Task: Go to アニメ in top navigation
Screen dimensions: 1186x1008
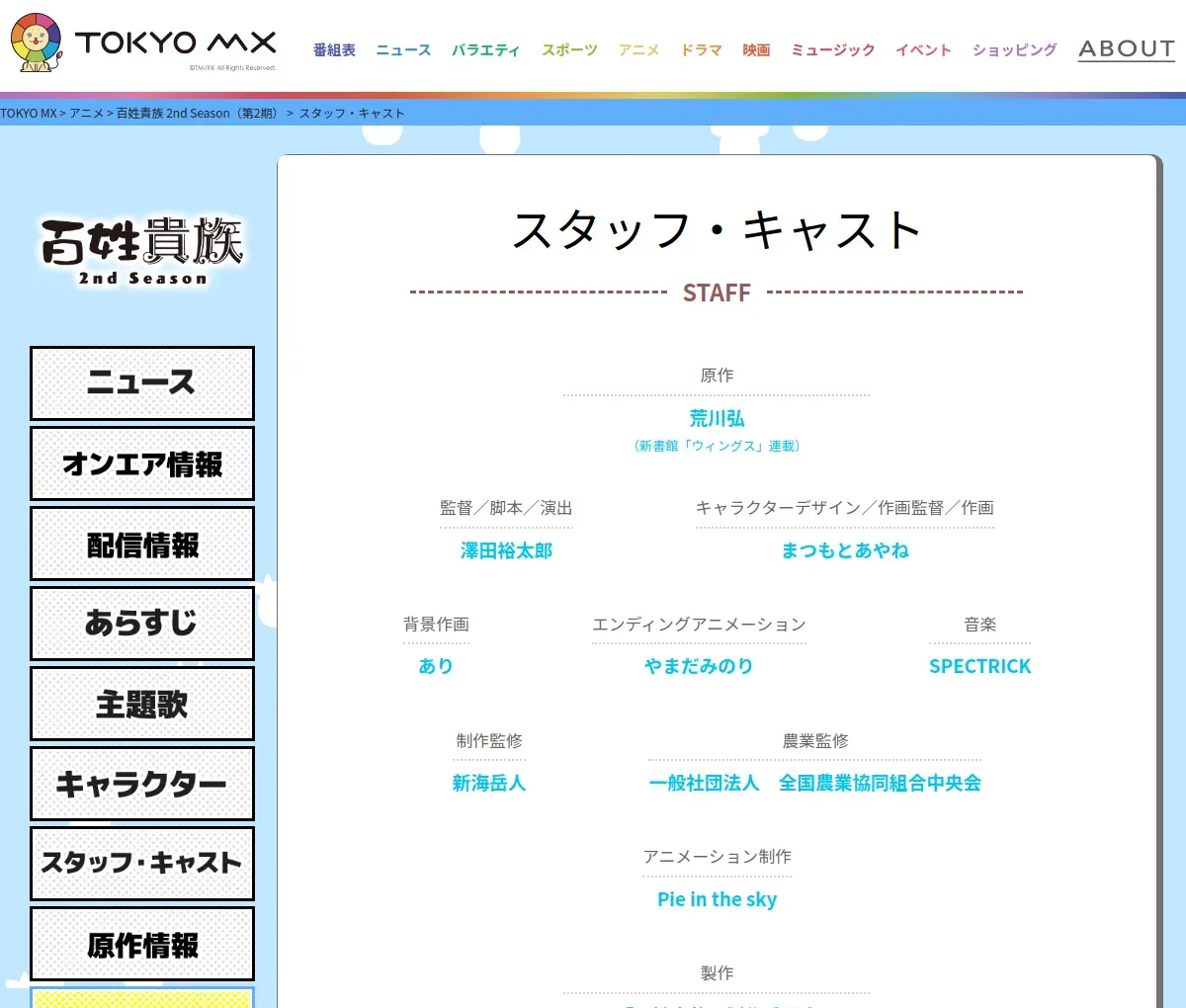Action: 638,49
